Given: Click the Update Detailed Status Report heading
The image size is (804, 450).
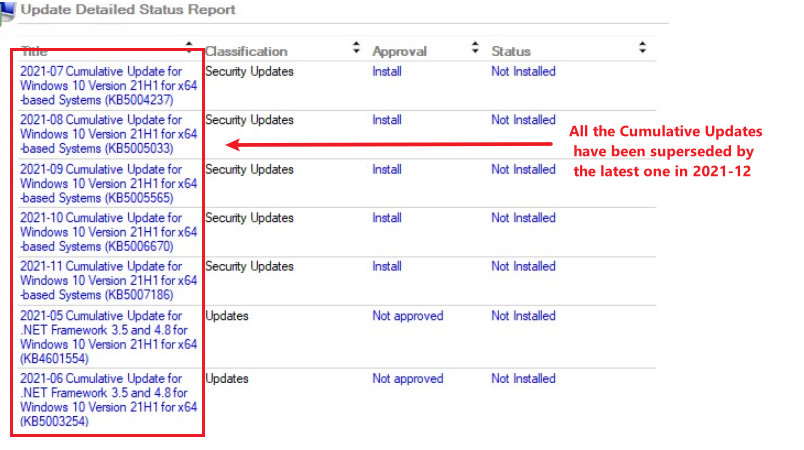Looking at the screenshot, I should click(128, 10).
